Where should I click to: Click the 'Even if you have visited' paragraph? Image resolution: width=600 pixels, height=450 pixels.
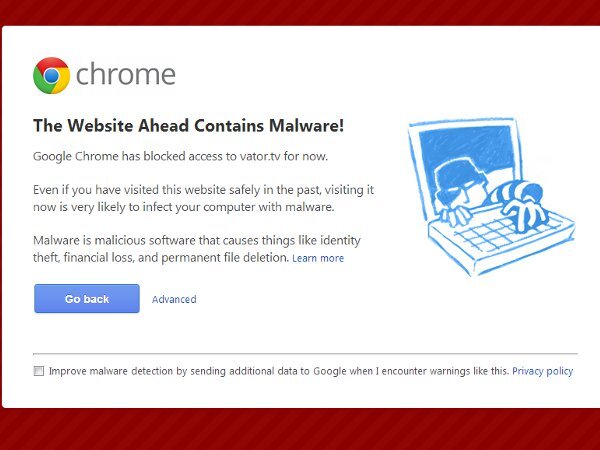click(204, 198)
